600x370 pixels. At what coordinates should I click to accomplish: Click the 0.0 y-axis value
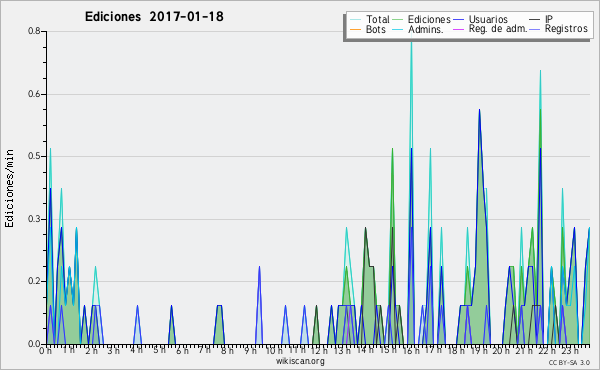[x=34, y=344]
